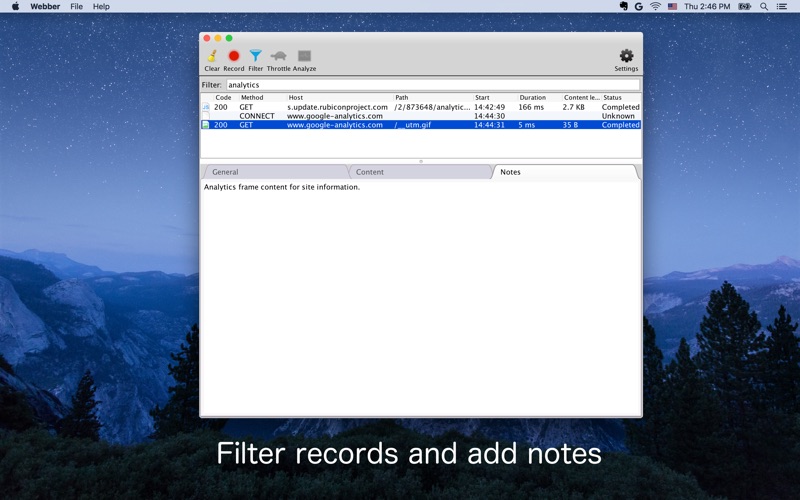
Task: Click the Clear broom icon
Action: tap(212, 57)
